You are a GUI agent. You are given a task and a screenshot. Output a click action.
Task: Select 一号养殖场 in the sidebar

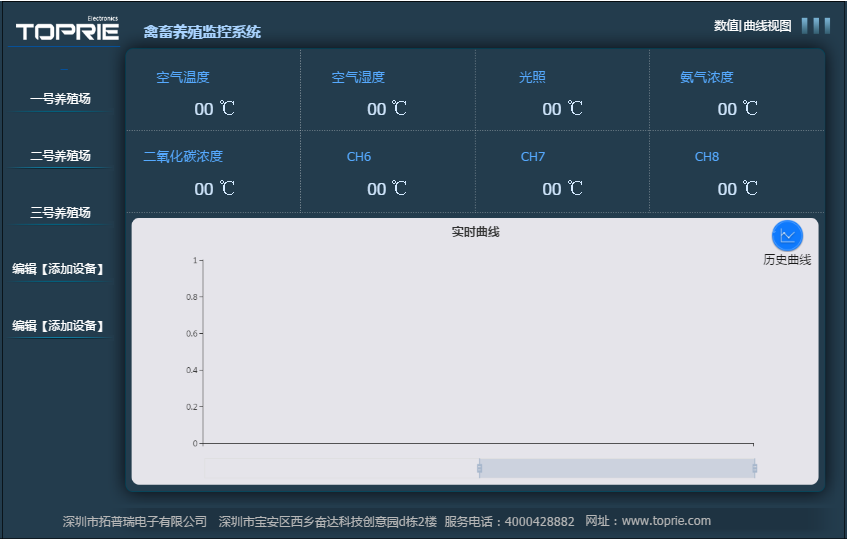tap(60, 99)
